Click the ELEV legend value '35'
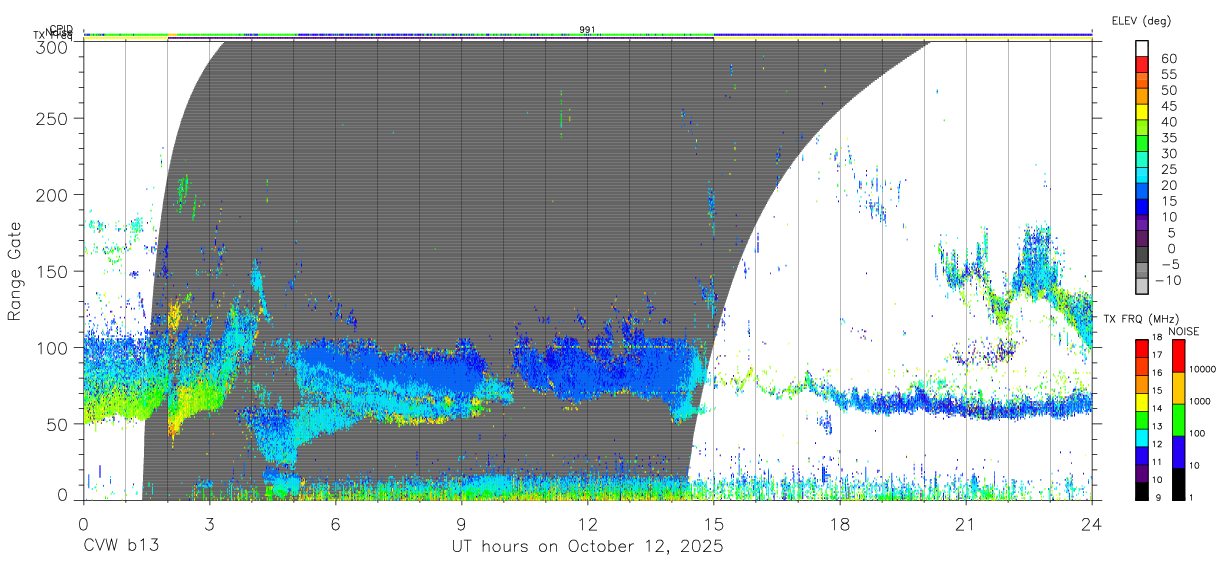The width and height of the screenshot is (1228, 567). click(x=1168, y=137)
